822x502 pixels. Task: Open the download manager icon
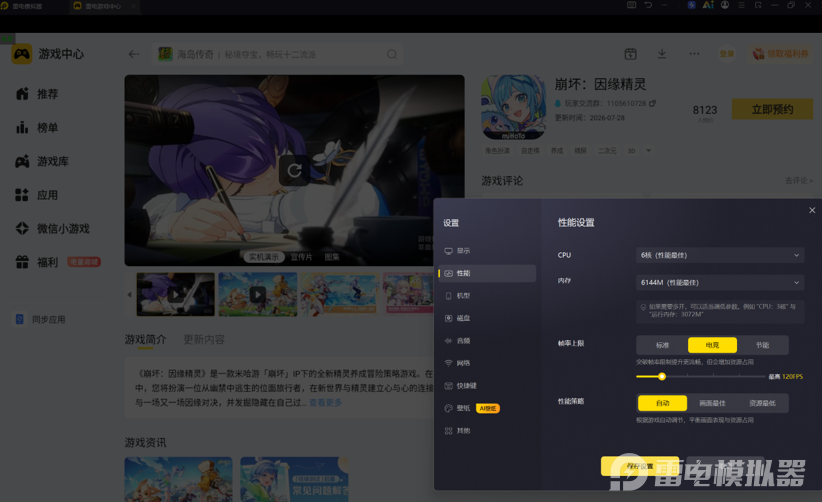[662, 53]
